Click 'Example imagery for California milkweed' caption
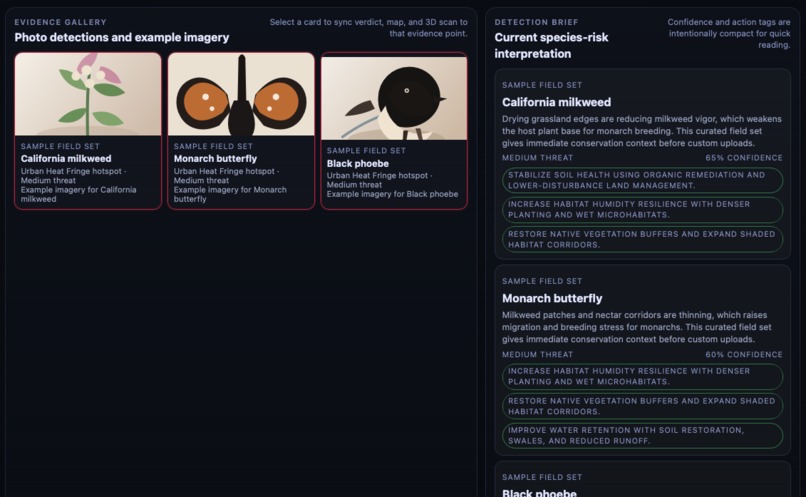The height and width of the screenshot is (497, 806). (79, 194)
